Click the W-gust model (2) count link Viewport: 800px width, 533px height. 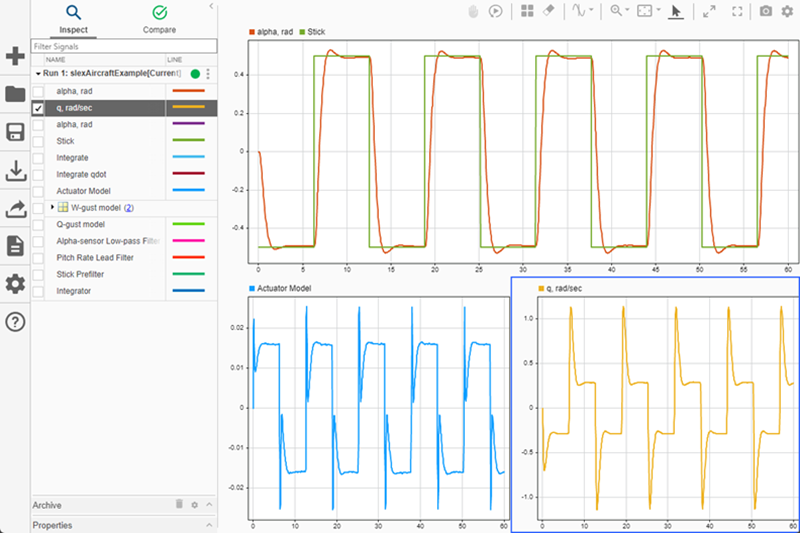tap(128, 207)
